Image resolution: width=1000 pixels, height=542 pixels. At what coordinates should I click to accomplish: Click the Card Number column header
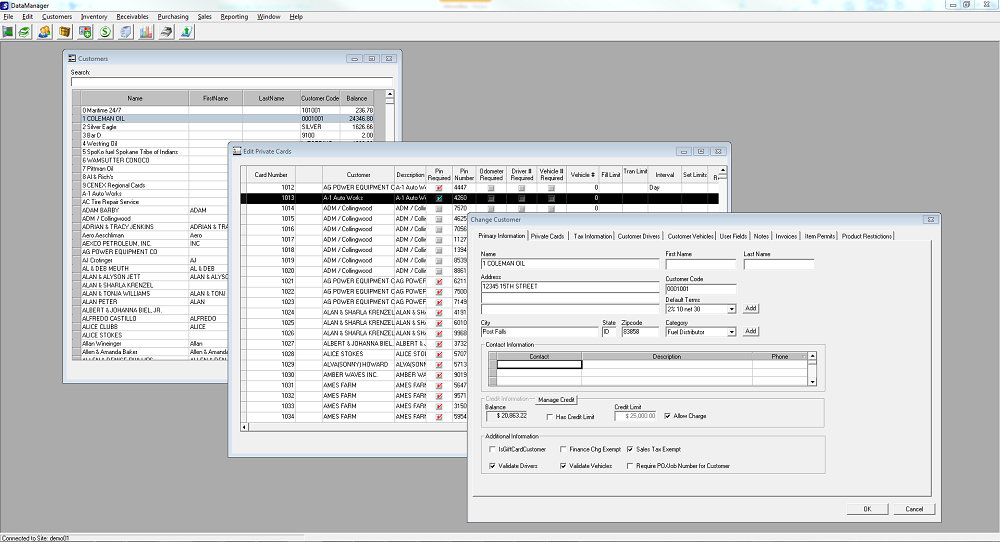tap(271, 175)
